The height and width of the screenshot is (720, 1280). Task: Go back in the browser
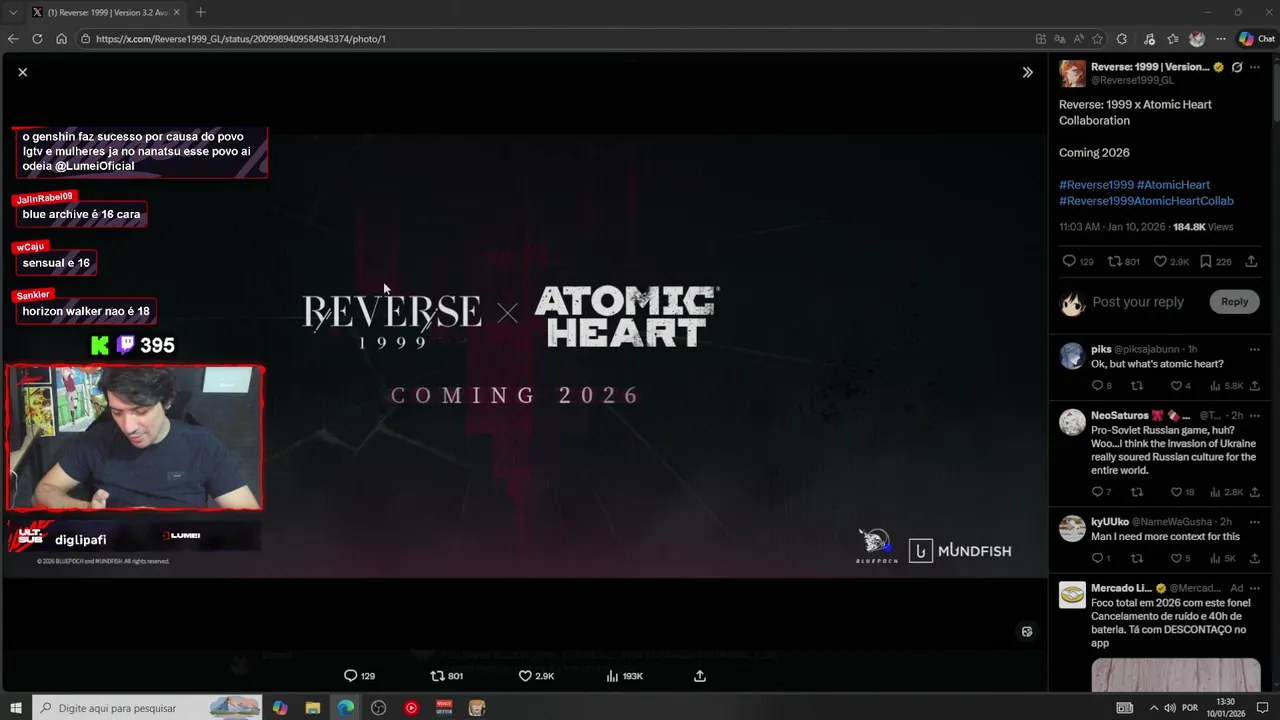(x=13, y=39)
